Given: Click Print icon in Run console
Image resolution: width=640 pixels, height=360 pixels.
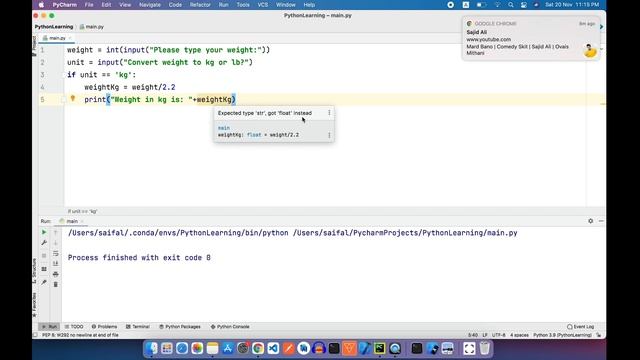Looking at the screenshot, I should pyautogui.click(x=56, y=274).
